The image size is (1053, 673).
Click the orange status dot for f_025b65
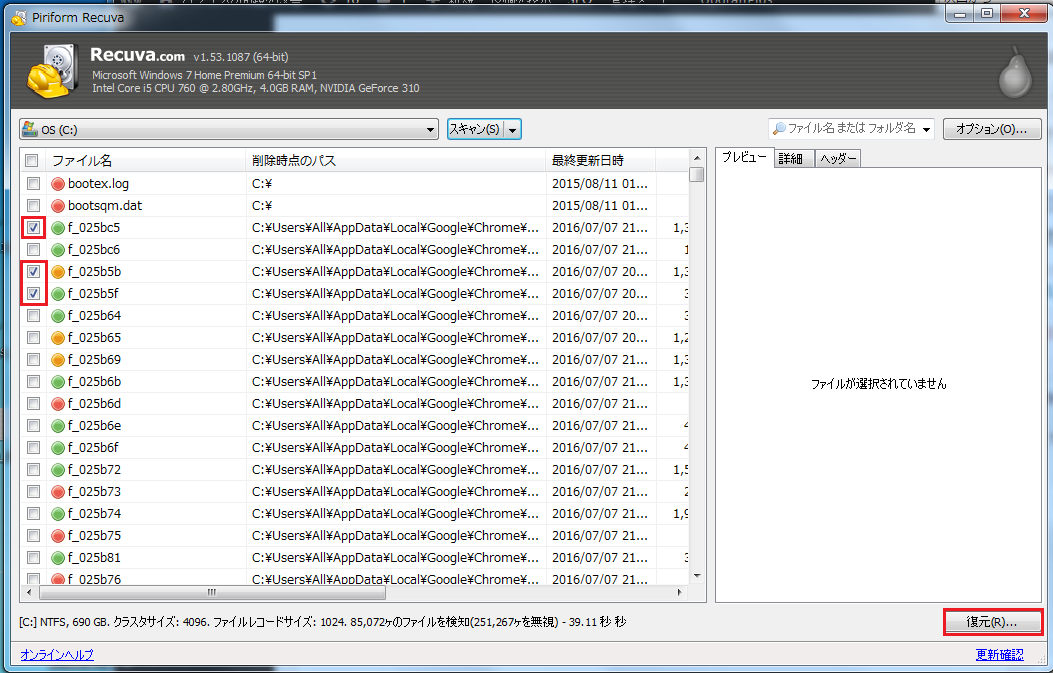[58, 338]
